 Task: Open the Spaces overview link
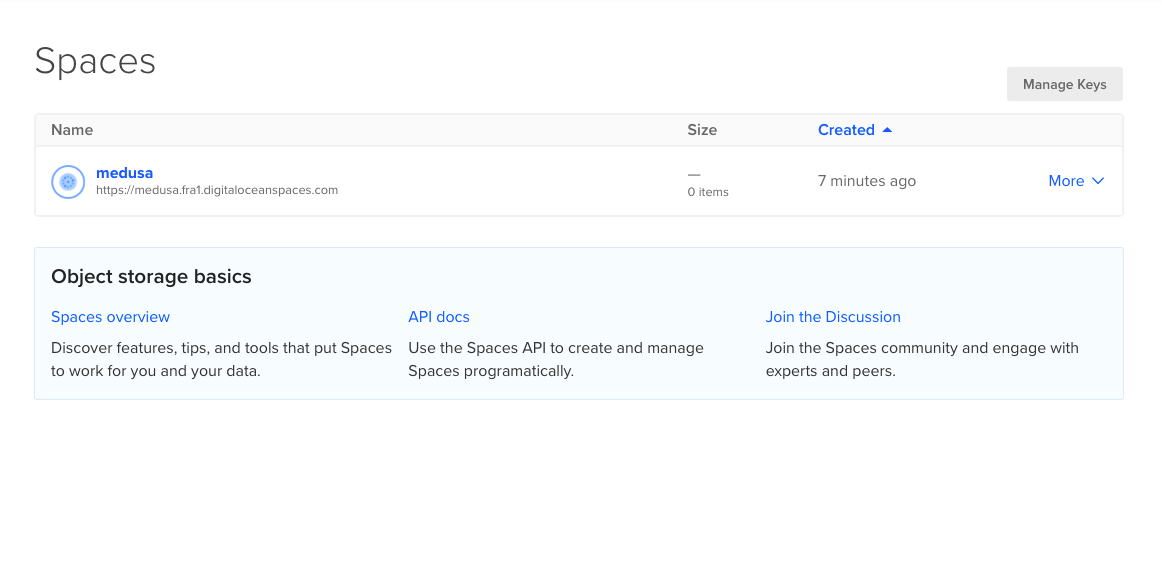pos(110,317)
